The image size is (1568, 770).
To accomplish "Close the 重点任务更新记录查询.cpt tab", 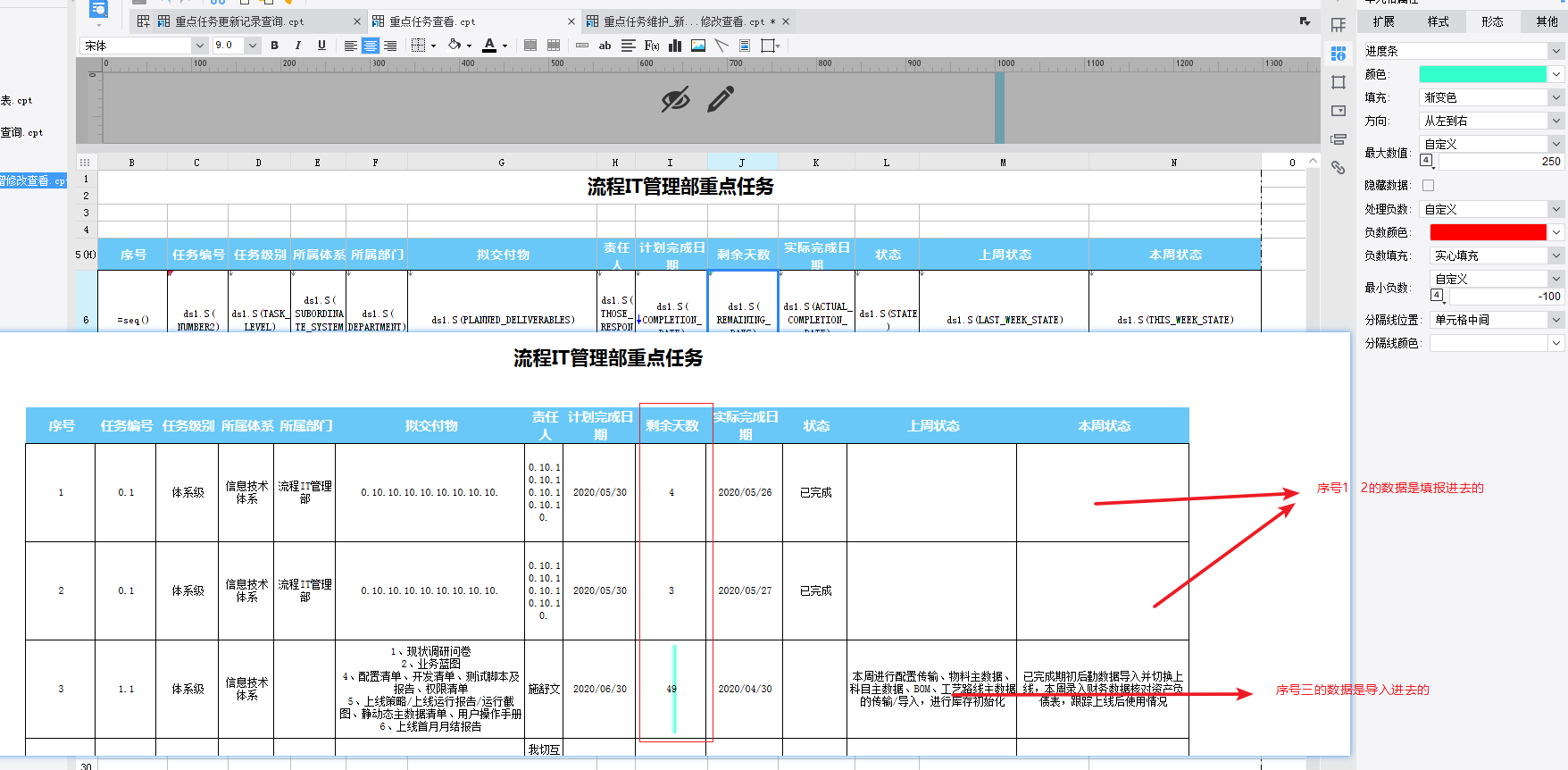I will [357, 21].
